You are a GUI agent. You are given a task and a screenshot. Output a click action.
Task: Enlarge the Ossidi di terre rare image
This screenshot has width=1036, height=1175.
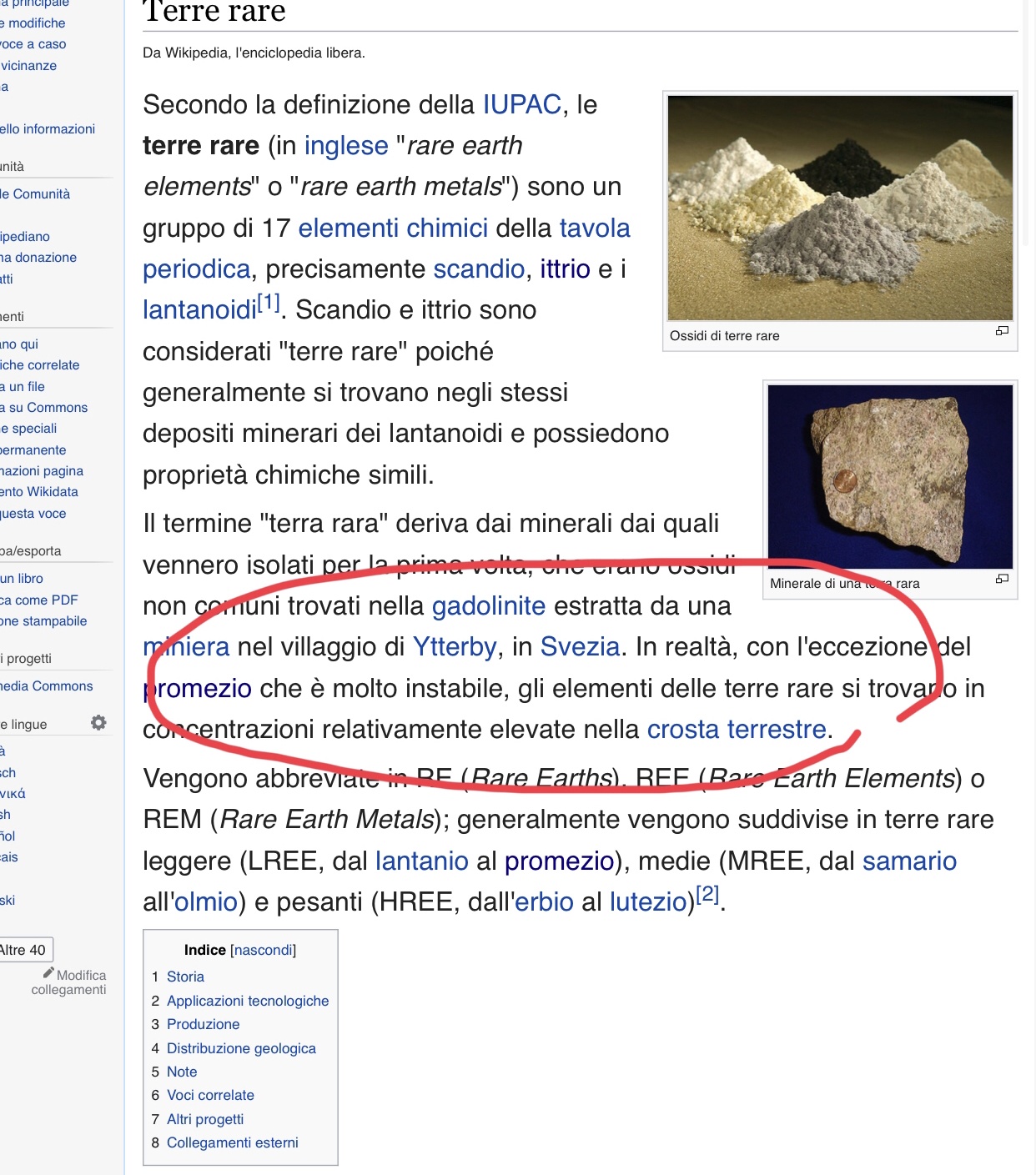click(x=1002, y=331)
